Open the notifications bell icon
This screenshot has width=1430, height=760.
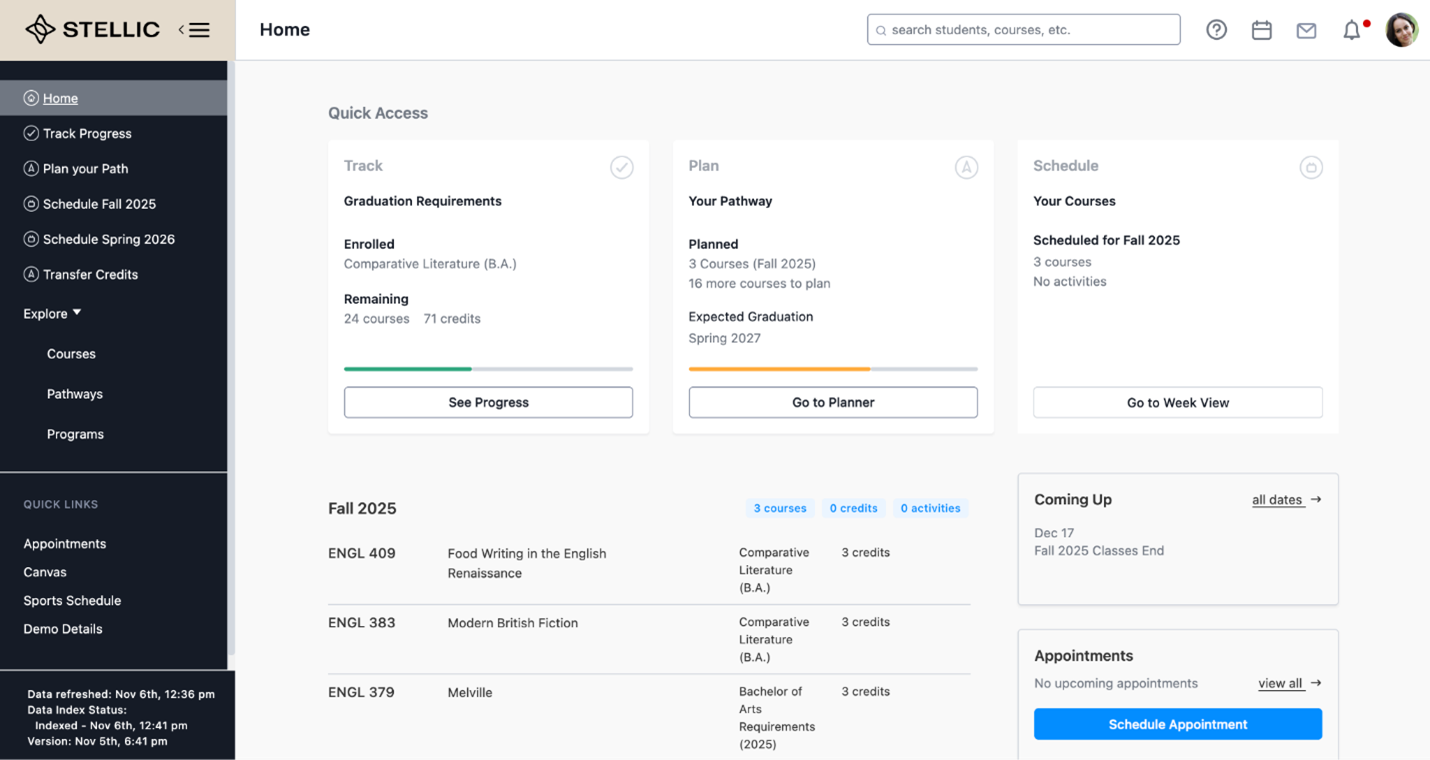1351,30
